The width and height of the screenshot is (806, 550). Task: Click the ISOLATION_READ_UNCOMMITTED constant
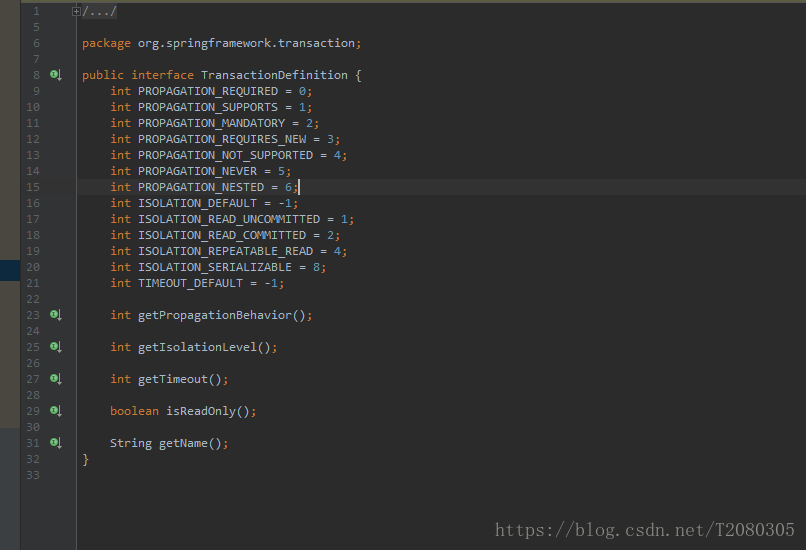229,219
